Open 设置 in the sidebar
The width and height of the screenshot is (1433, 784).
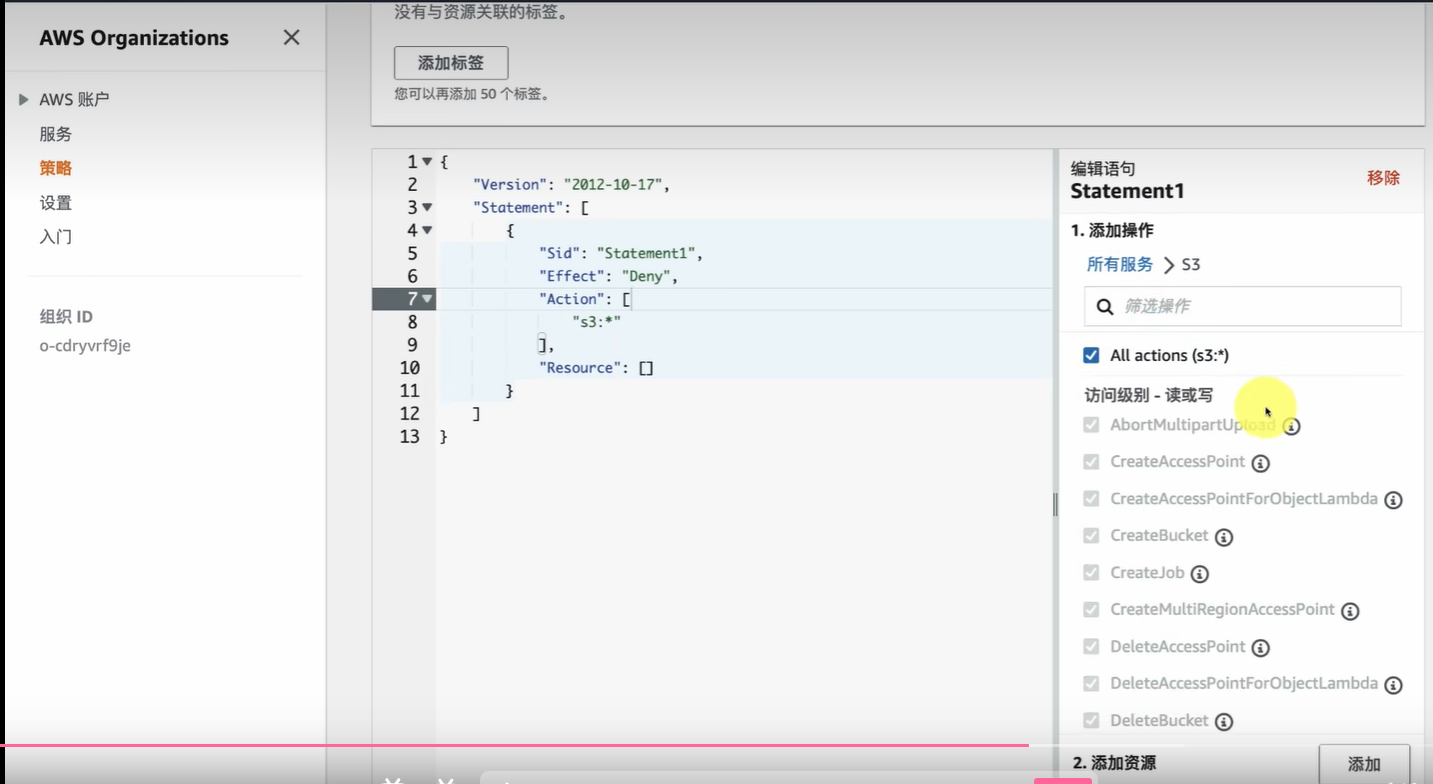[x=56, y=203]
